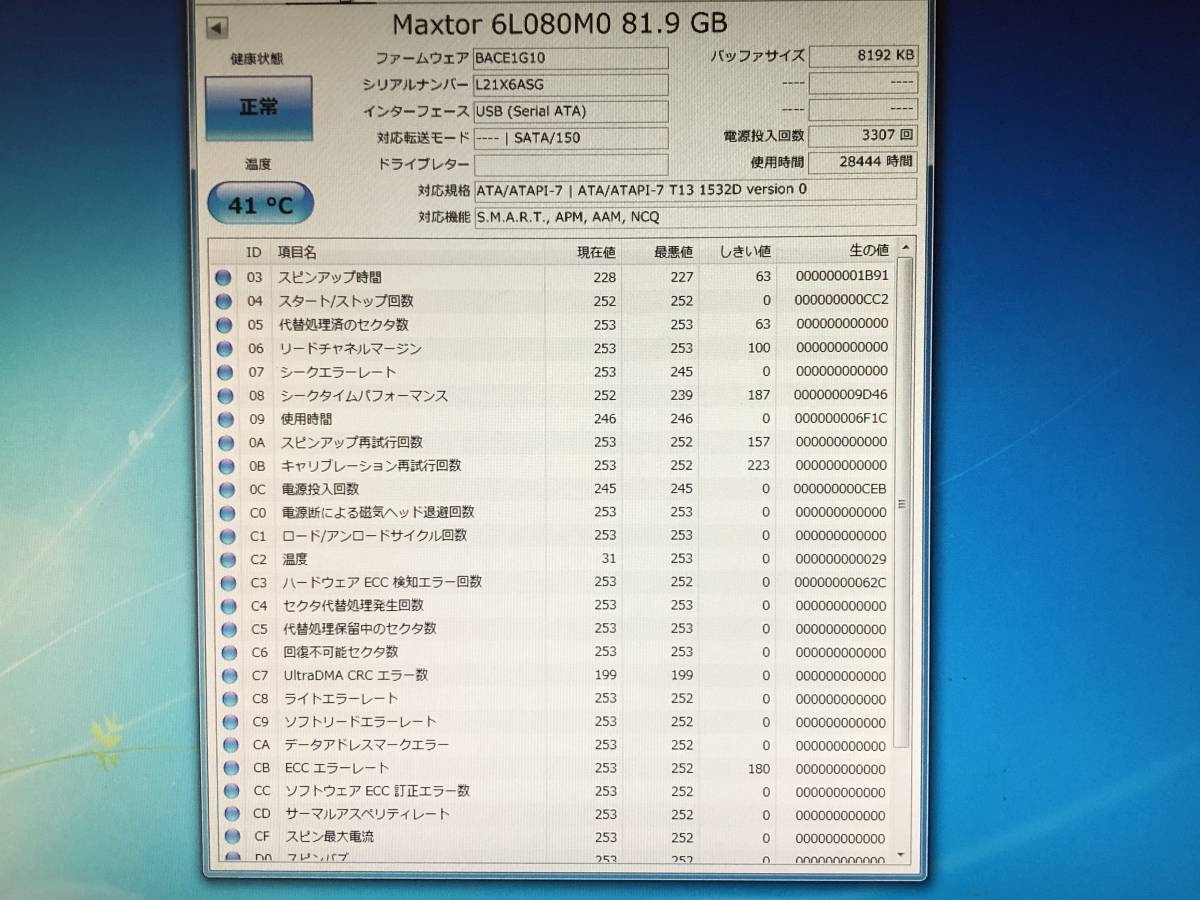Click status icon for CF スピン最大電流
1200x900 pixels.
point(233,838)
